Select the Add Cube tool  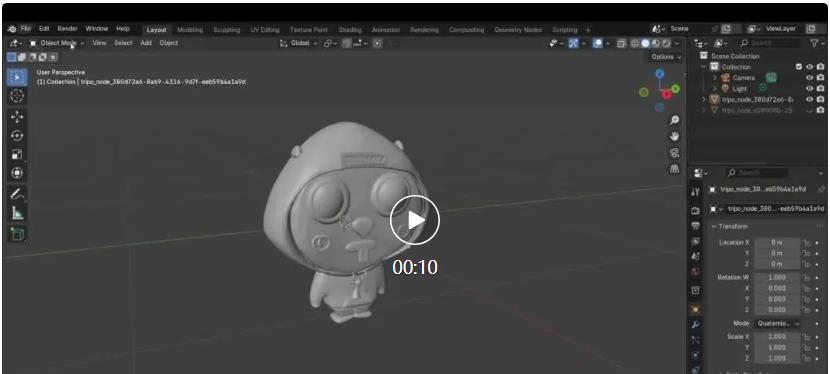coord(17,234)
